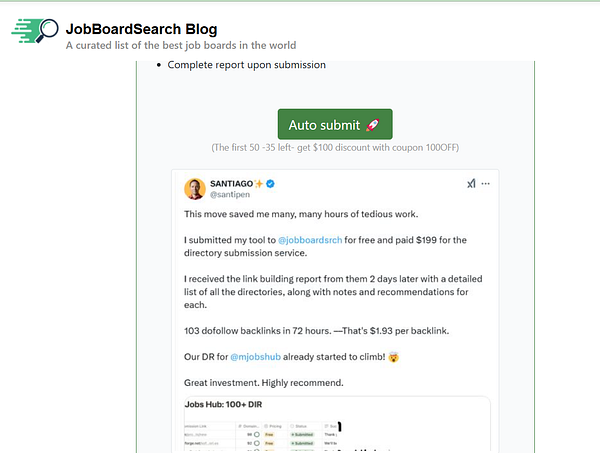Viewport: 600px width, 453px height.
Task: Click the SANTIAGO display name
Action: (x=234, y=184)
